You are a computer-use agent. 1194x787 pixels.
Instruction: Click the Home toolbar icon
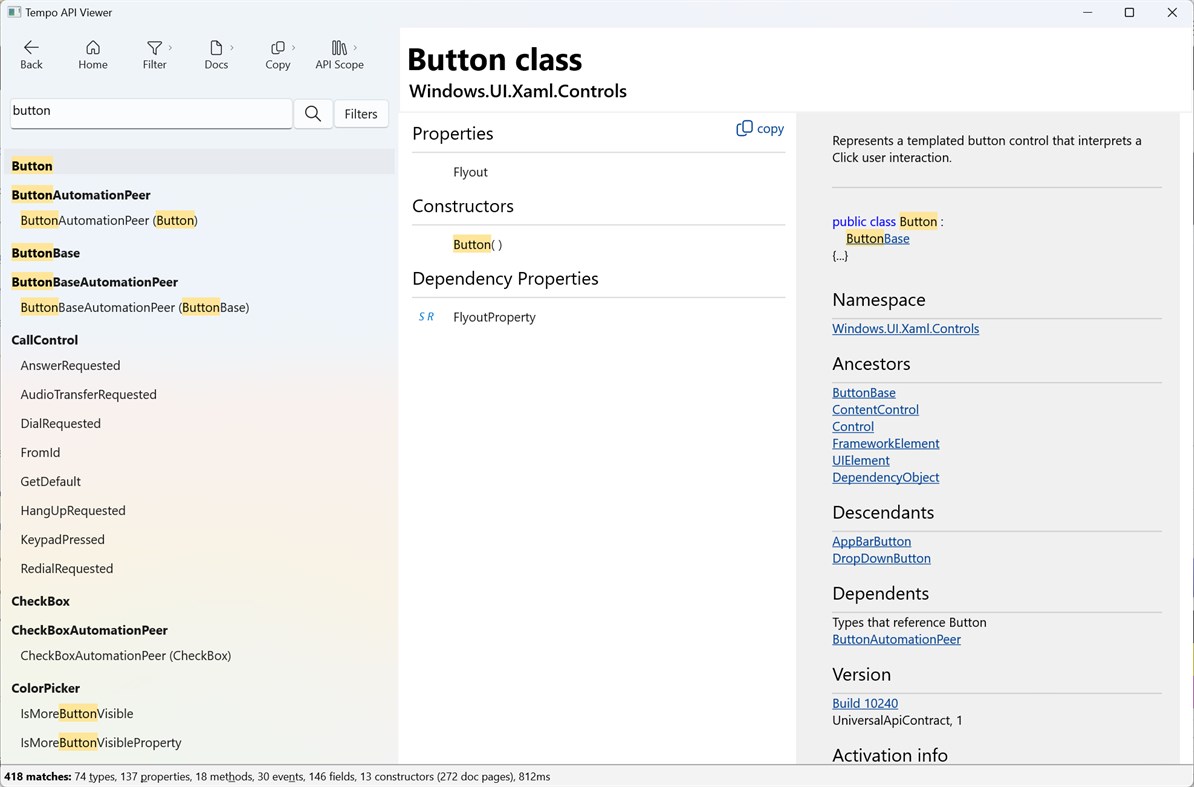(92, 47)
